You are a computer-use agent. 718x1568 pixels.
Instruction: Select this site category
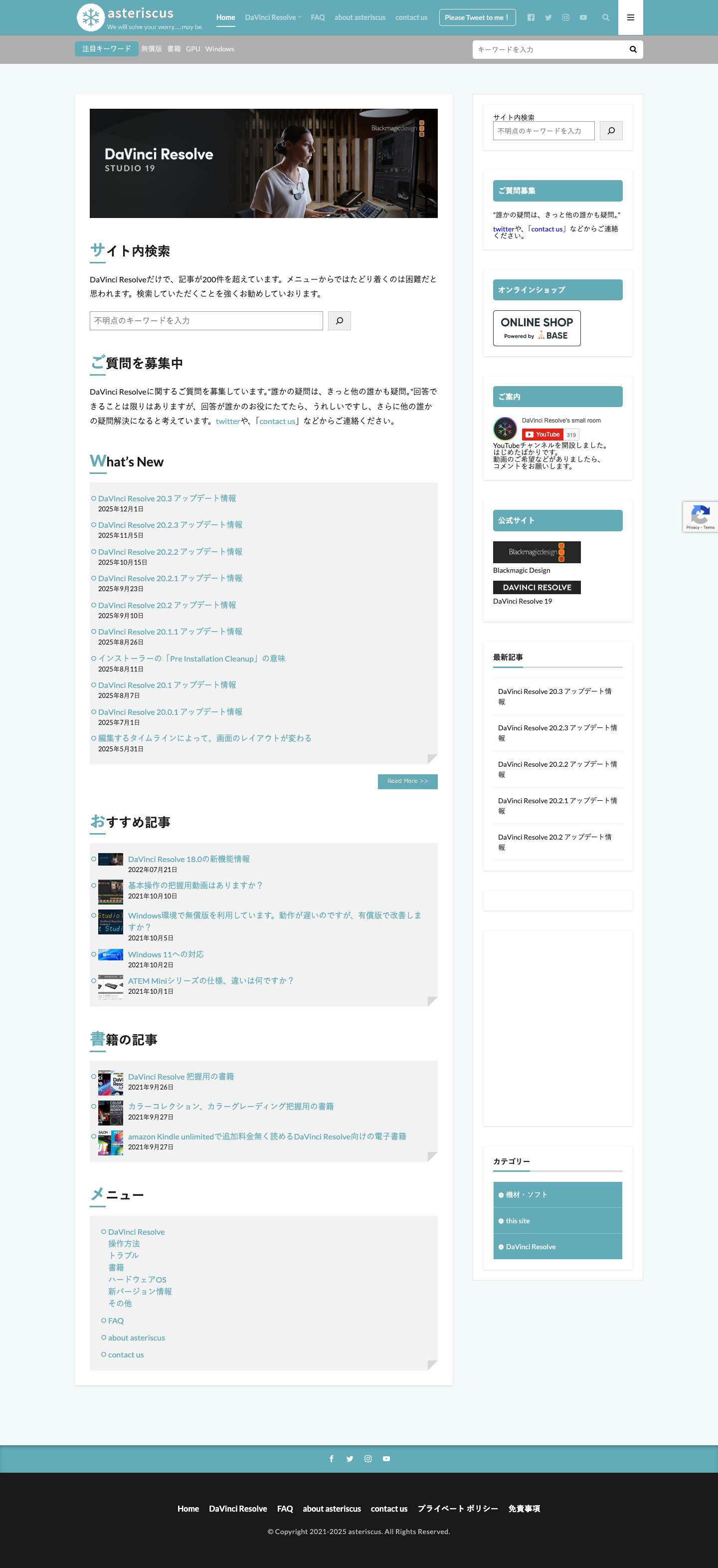(557, 1221)
